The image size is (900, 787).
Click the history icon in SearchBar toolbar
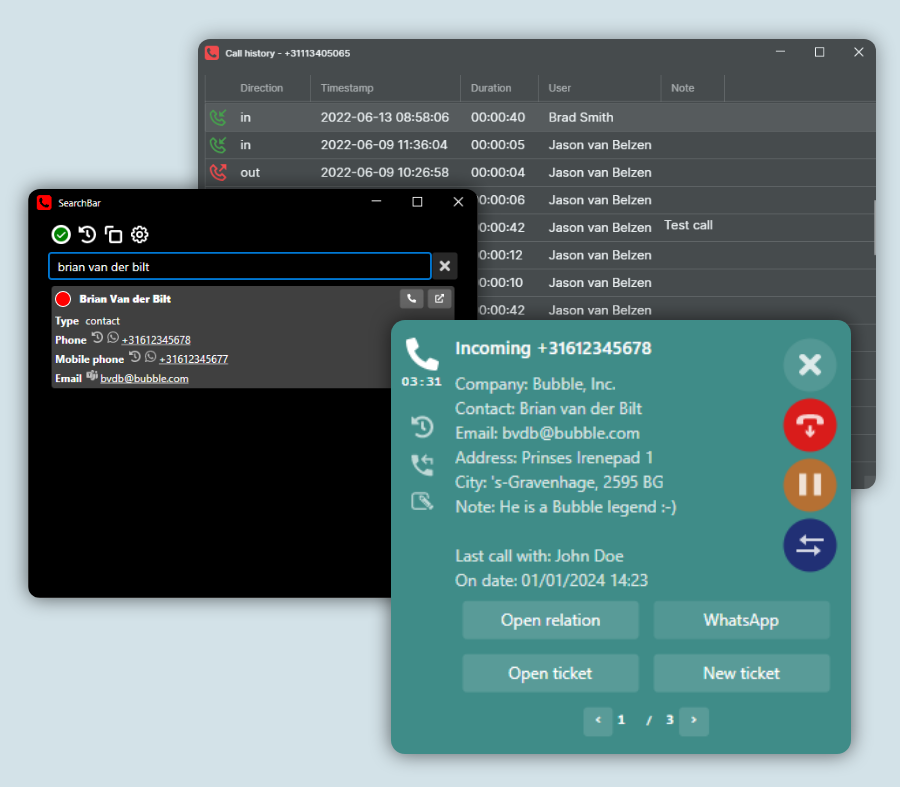tap(87, 235)
